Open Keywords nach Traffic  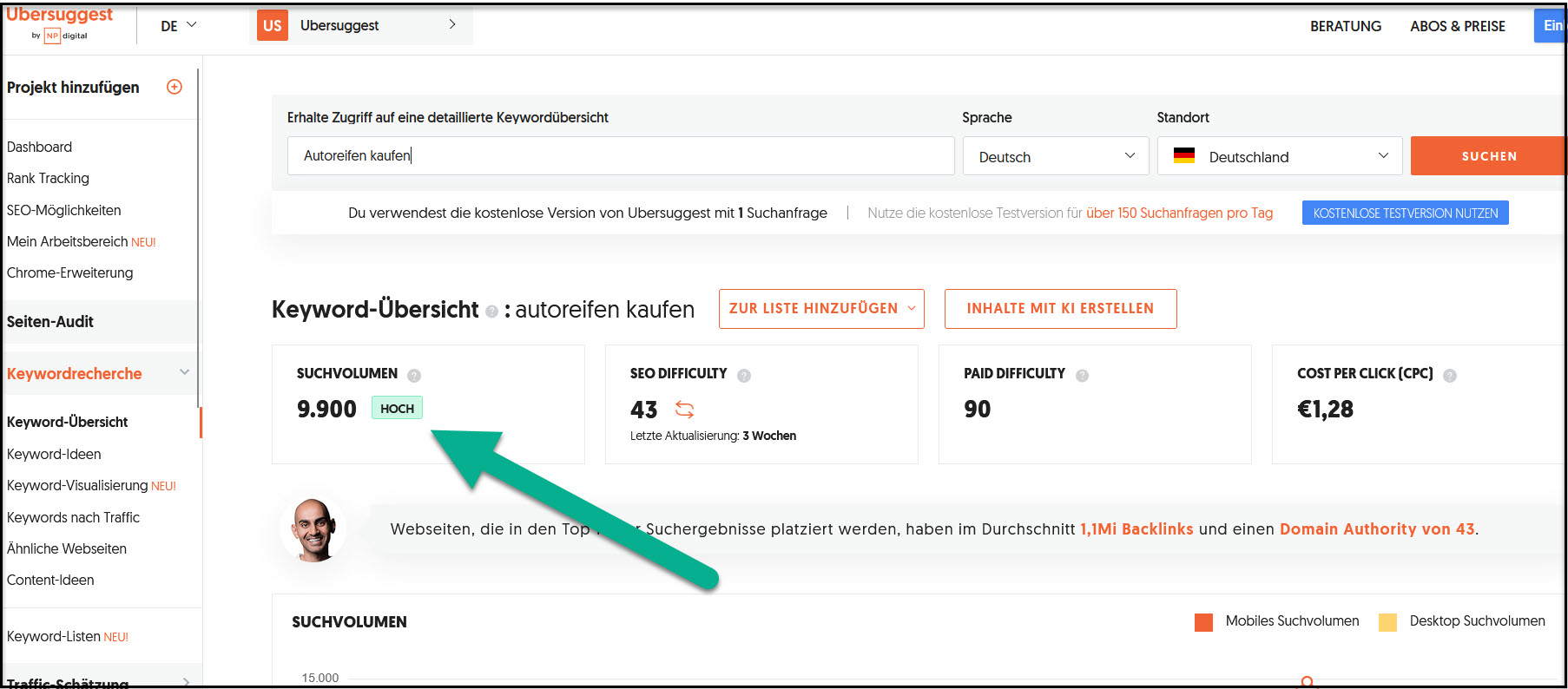pos(74,517)
